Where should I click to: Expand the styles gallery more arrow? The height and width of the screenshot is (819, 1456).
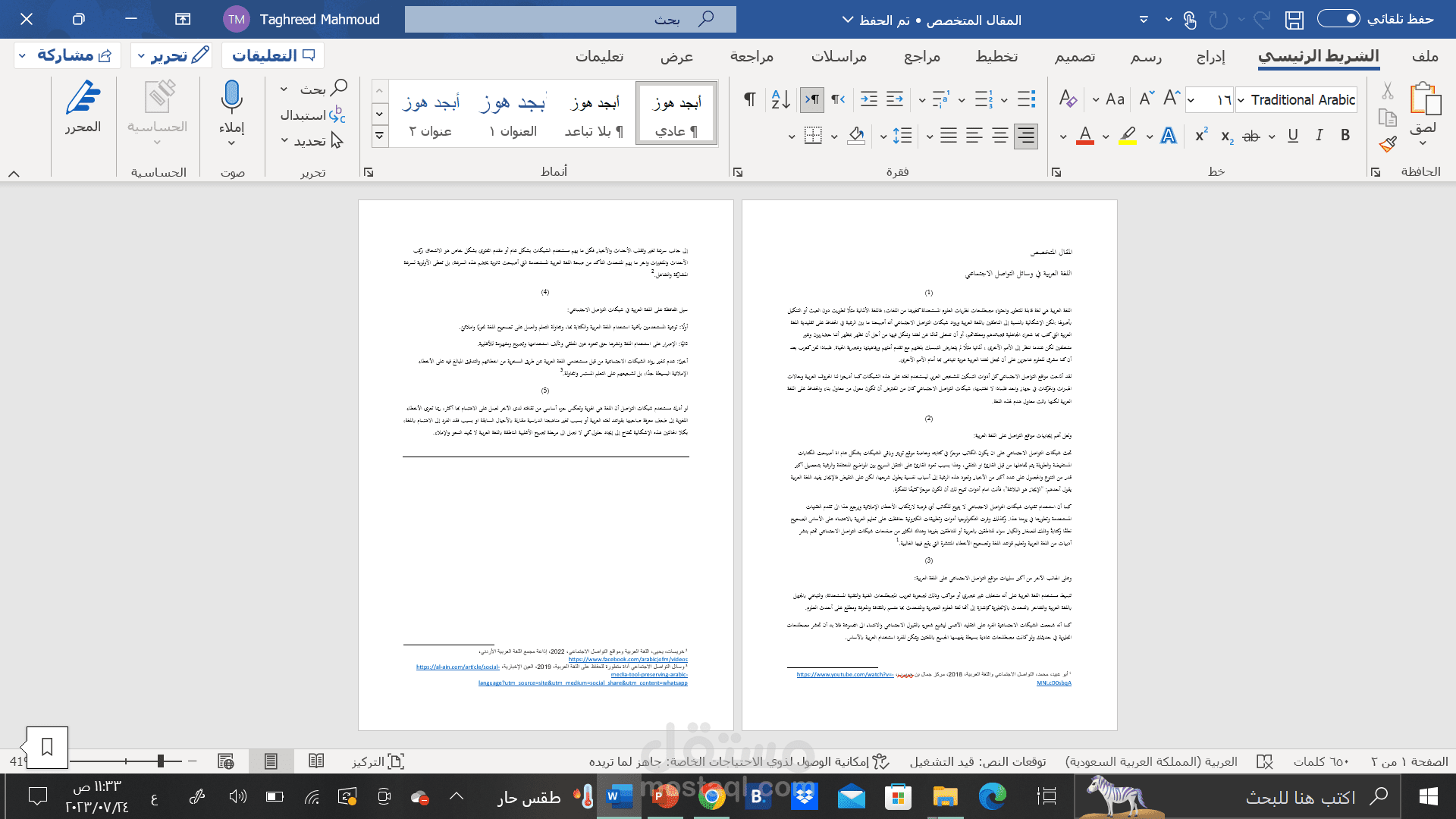coord(379,136)
